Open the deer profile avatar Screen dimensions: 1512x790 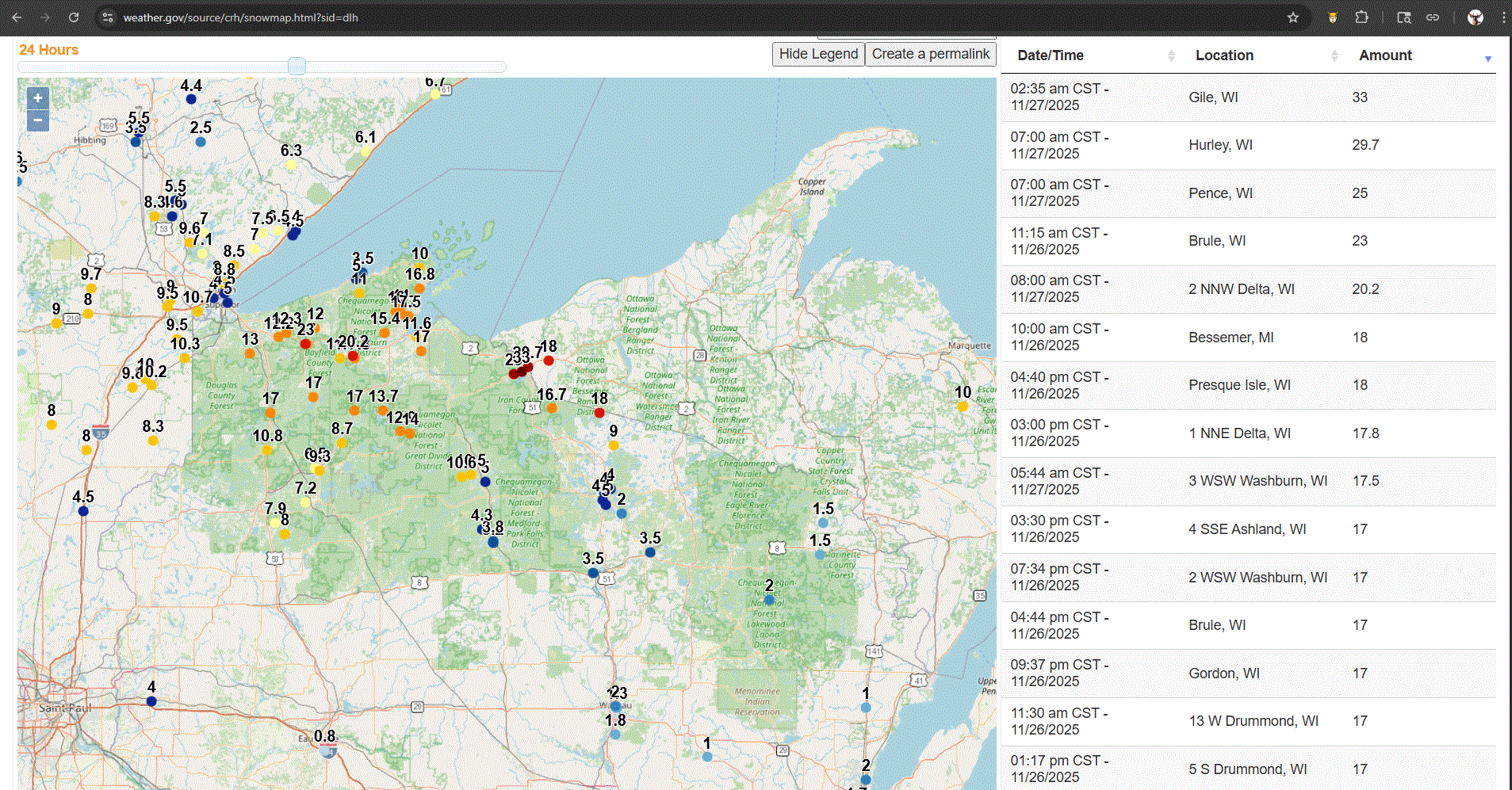tap(1475, 17)
